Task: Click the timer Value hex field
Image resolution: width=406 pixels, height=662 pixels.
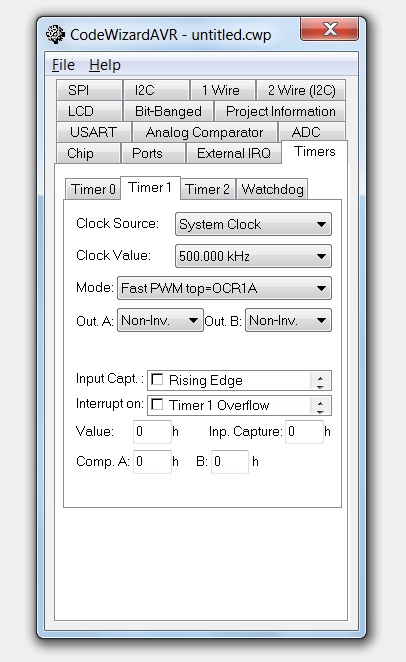Action: tap(152, 431)
